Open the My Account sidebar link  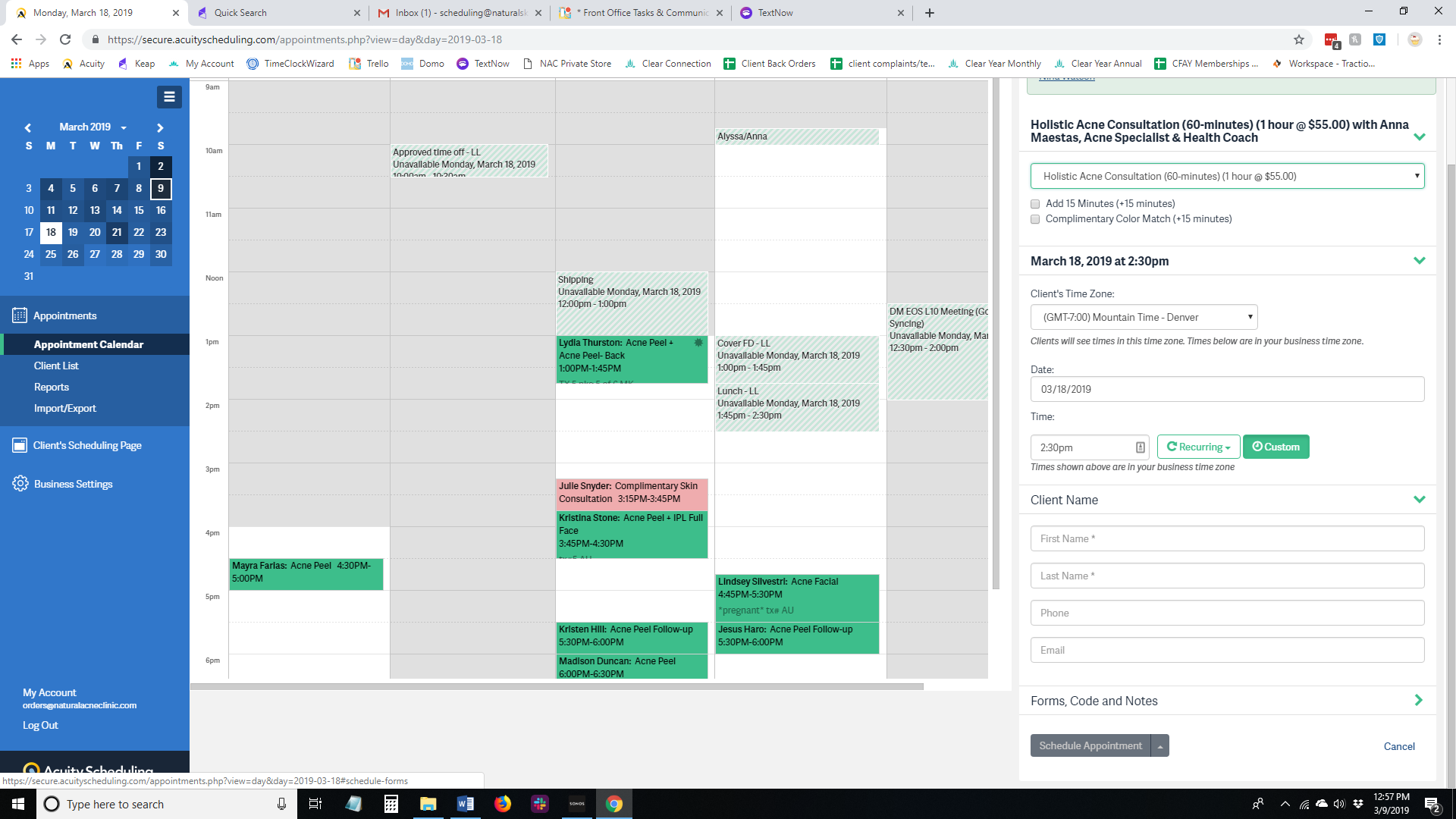point(49,692)
